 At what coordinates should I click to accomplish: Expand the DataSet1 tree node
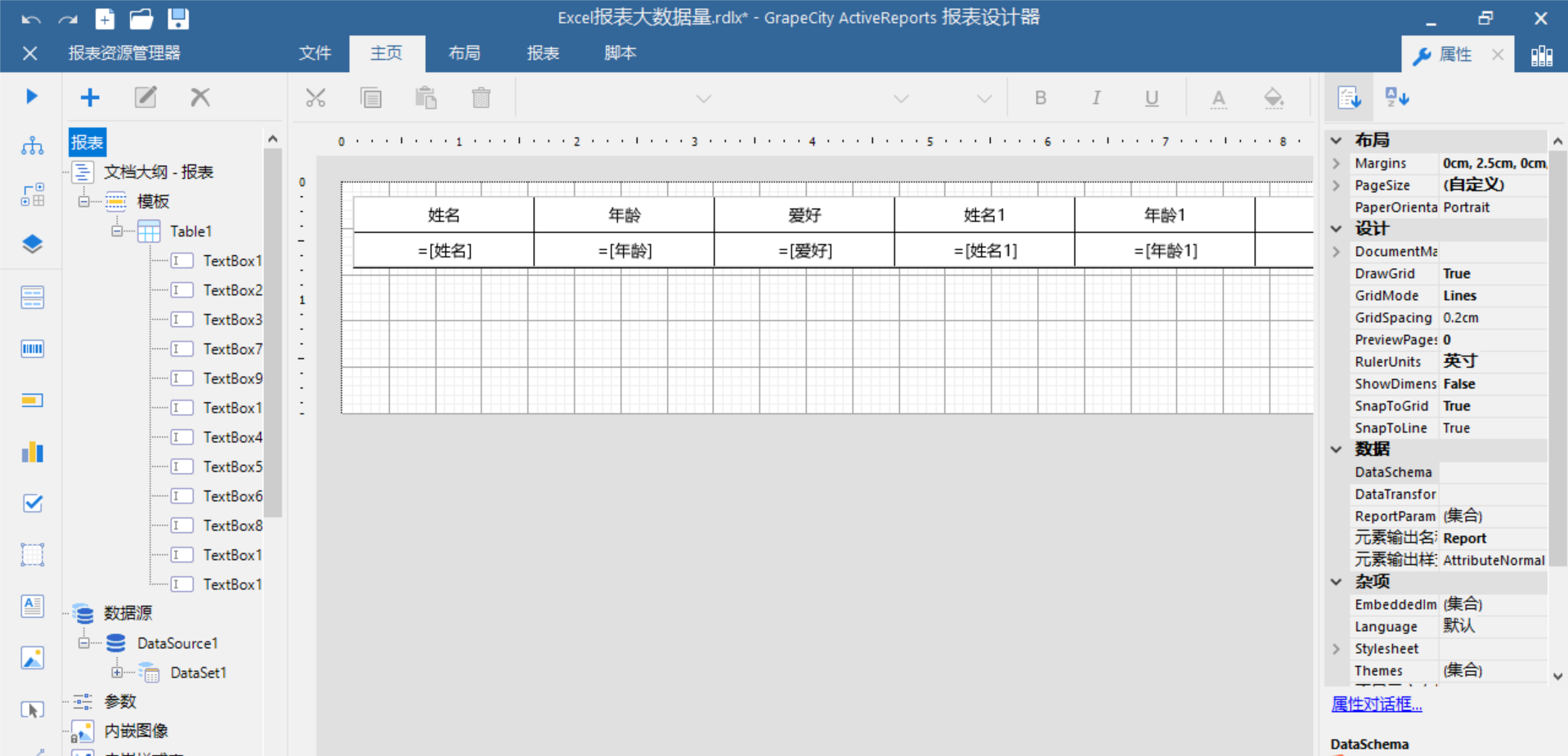pyautogui.click(x=118, y=672)
